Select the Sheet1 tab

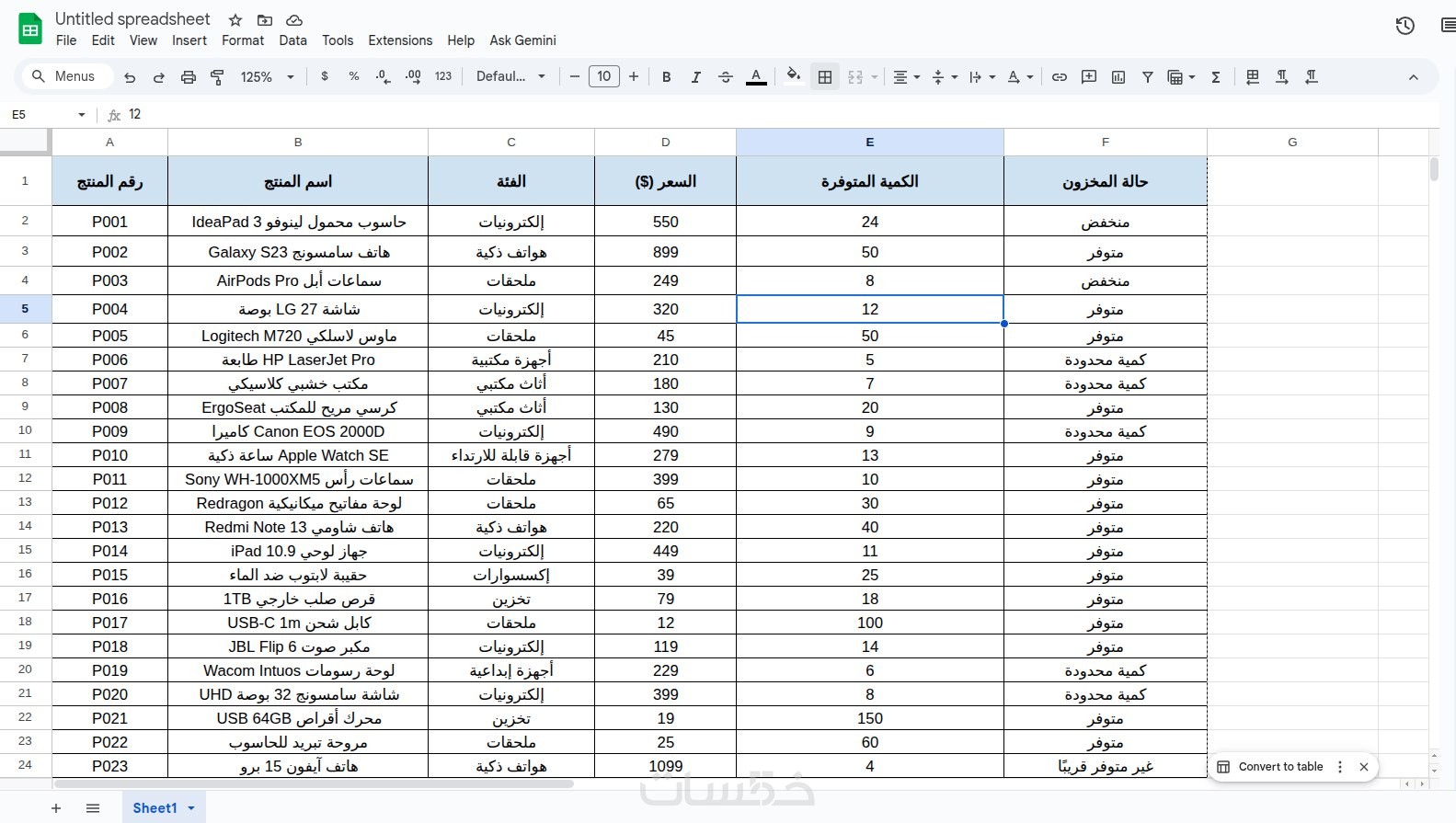(x=155, y=808)
